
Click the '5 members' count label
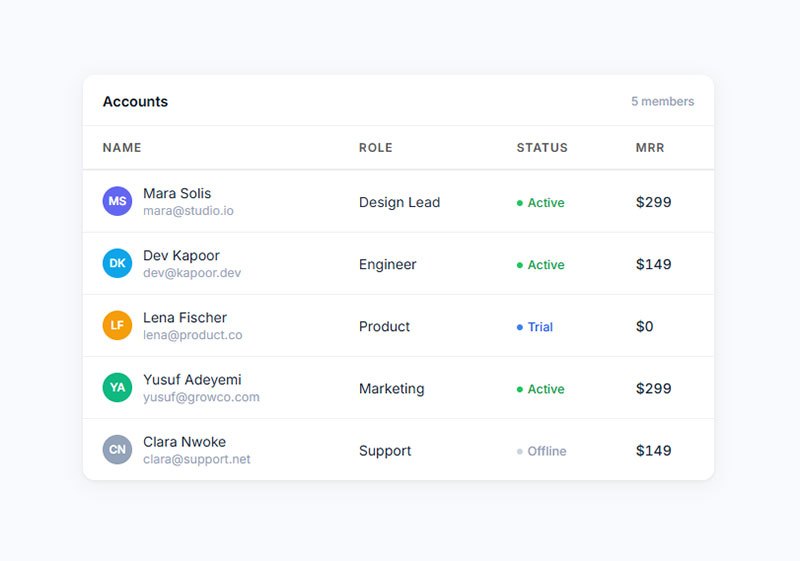coord(662,101)
